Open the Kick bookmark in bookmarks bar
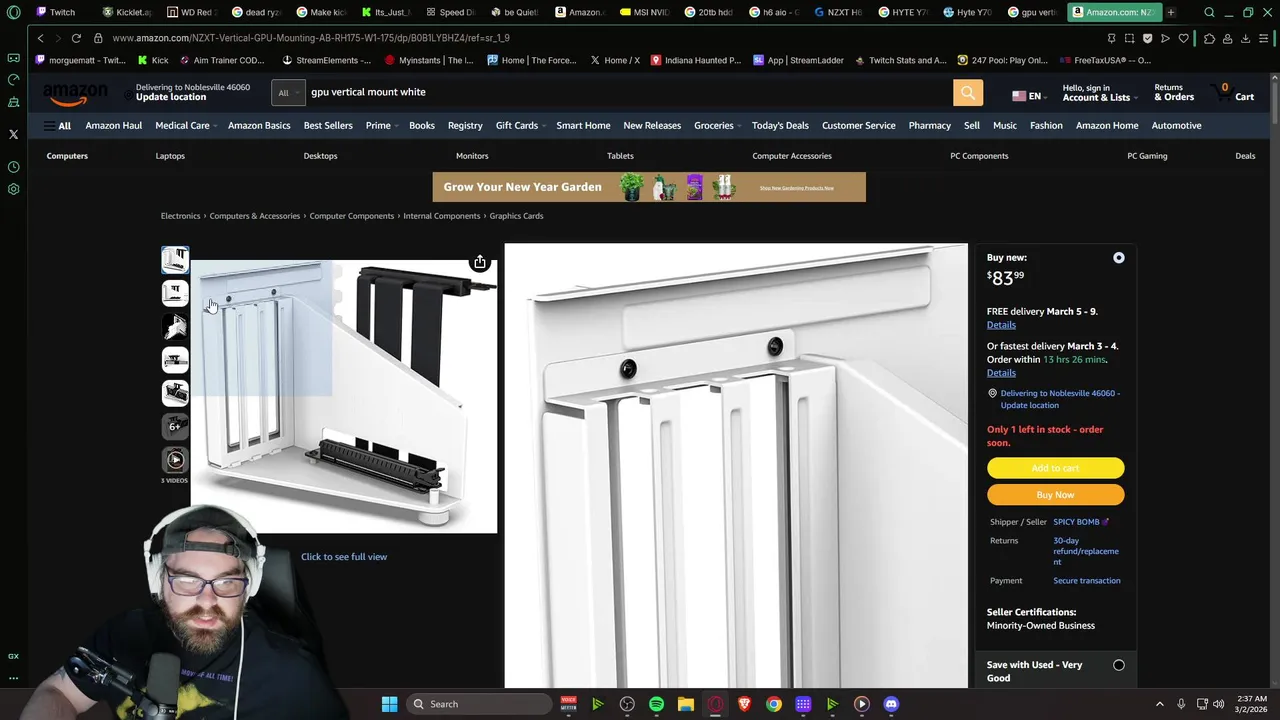Image resolution: width=1280 pixels, height=720 pixels. click(x=153, y=60)
